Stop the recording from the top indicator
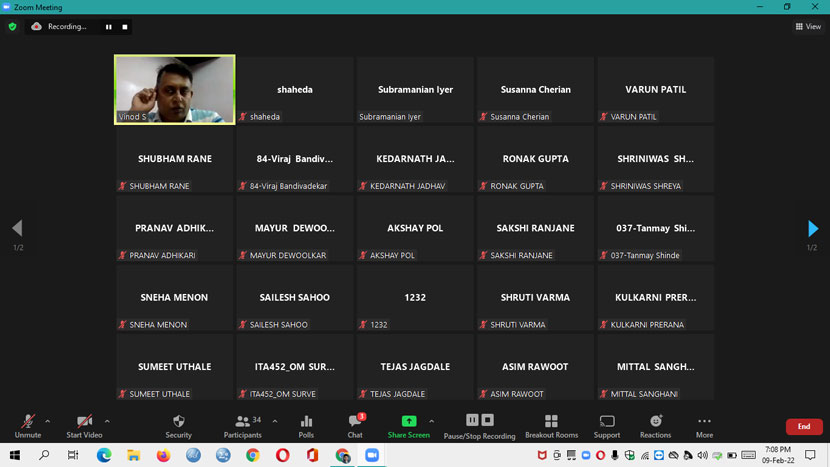The width and height of the screenshot is (830, 467). pos(125,27)
